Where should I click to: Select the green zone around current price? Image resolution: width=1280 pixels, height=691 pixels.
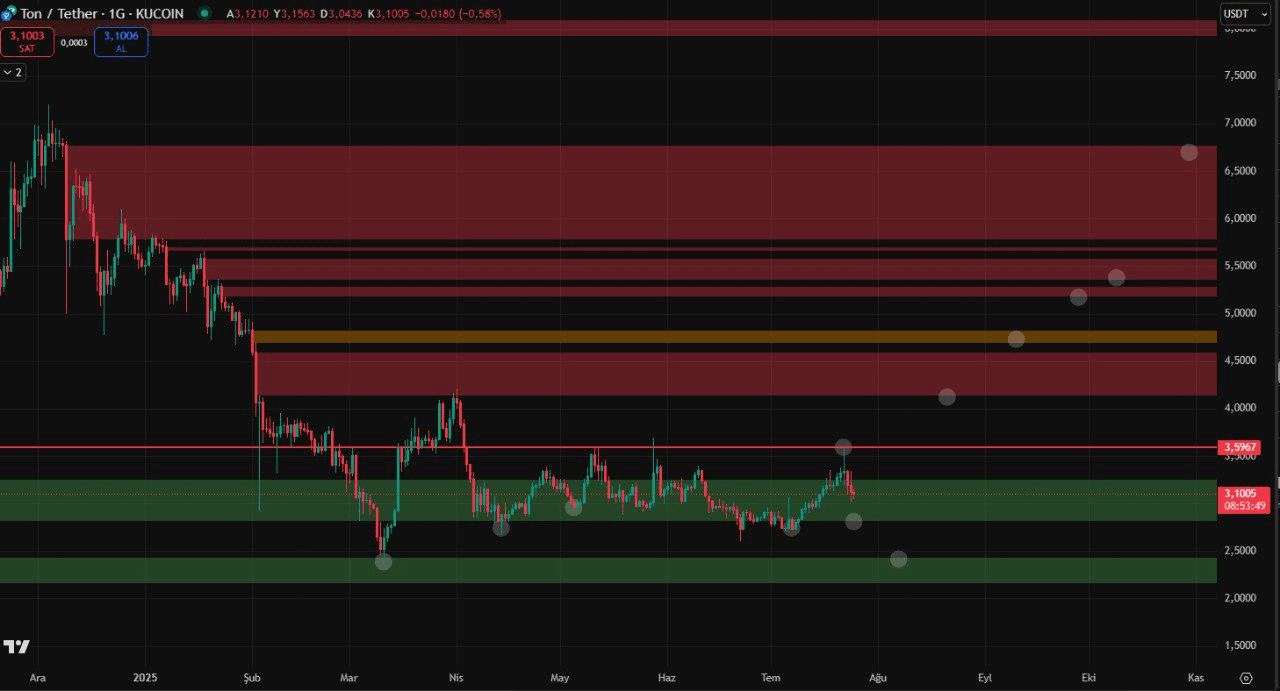[x=608, y=500]
